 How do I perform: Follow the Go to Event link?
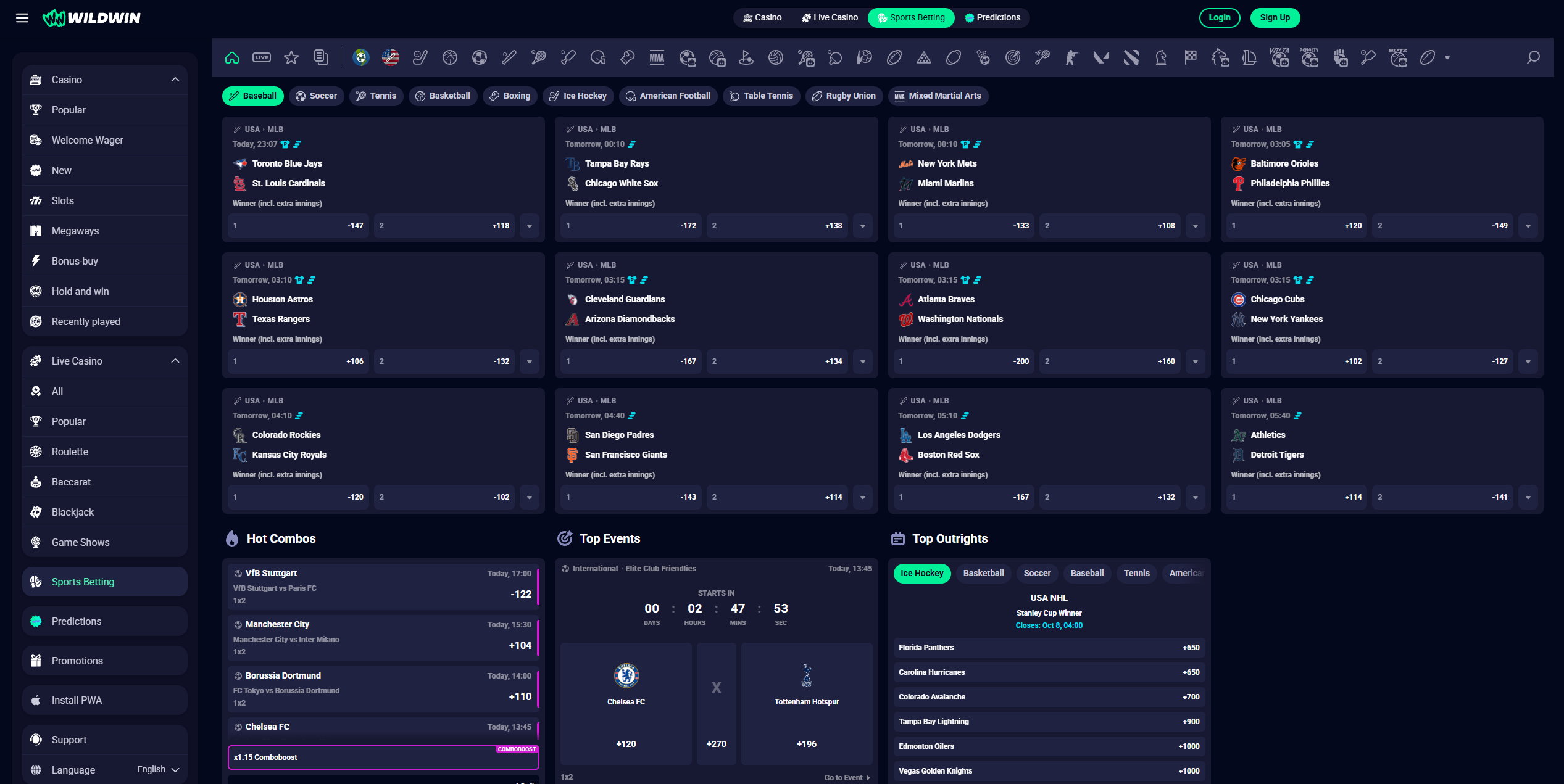(847, 777)
